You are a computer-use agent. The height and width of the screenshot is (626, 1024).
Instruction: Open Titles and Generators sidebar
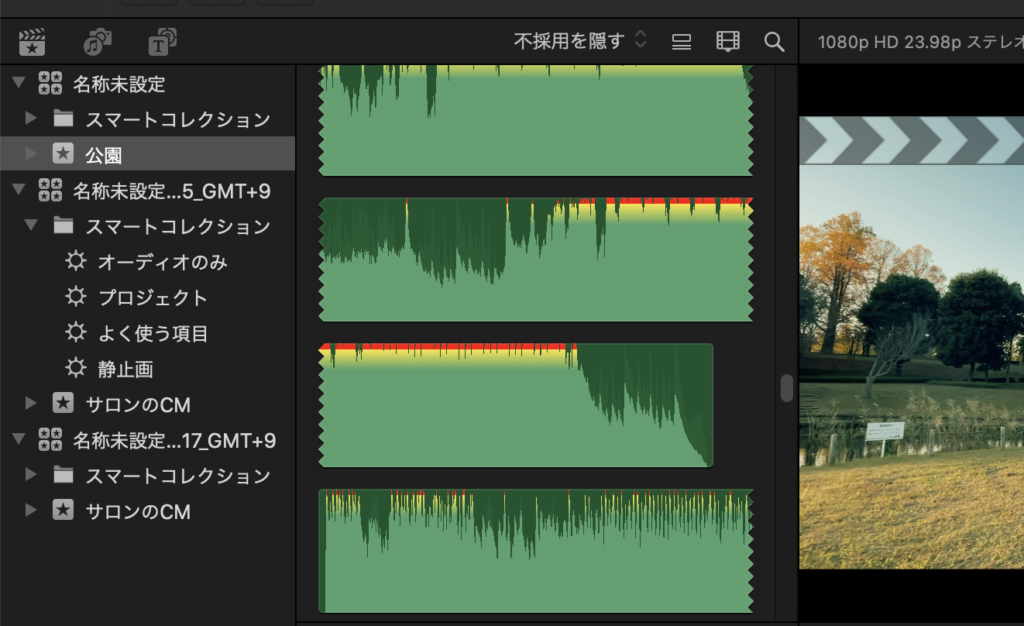[x=162, y=42]
